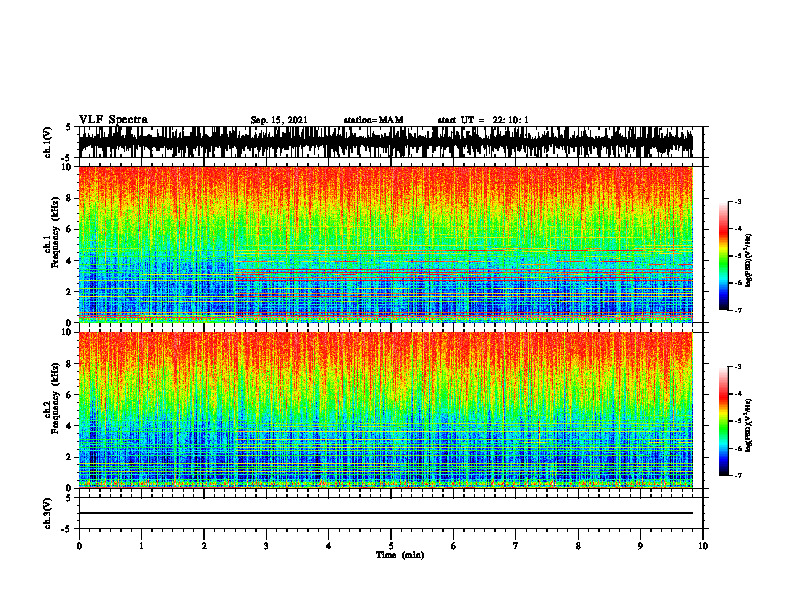Click the "6" kHz tick on ch.1 frequency axis
The width and height of the screenshot is (792, 612).
70,229
